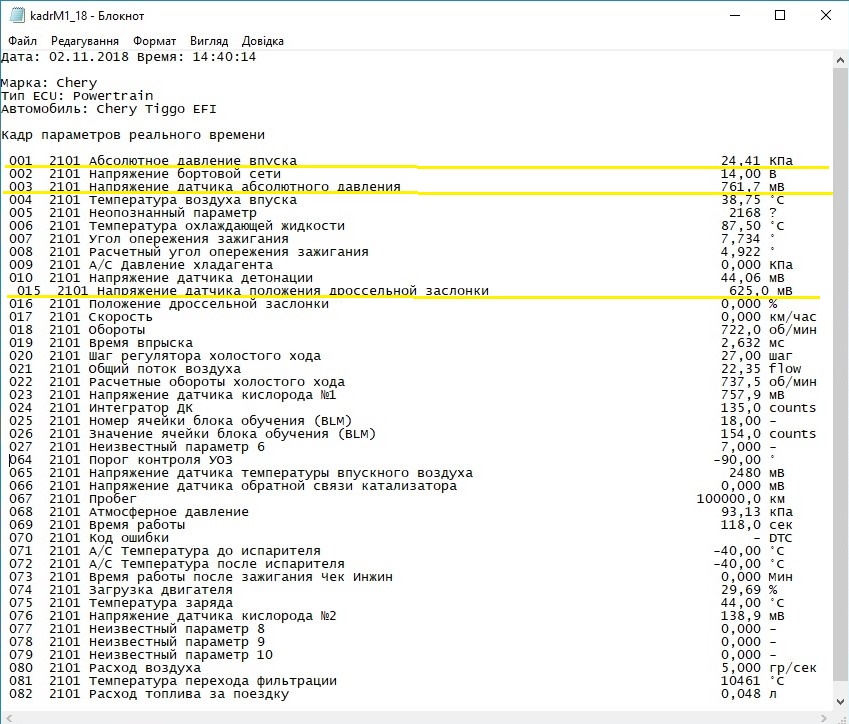
Task: Click 'Время работы' row 069
Action: 401,525
